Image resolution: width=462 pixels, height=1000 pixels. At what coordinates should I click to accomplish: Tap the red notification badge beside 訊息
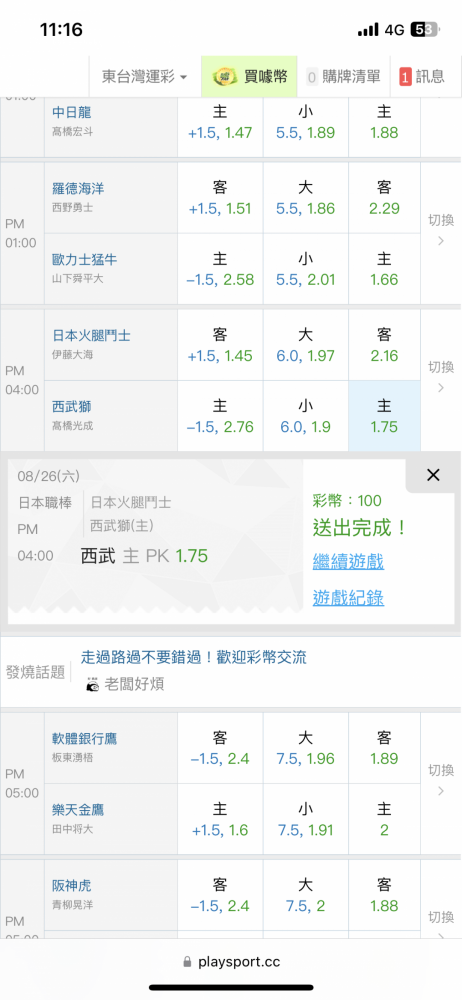405,77
